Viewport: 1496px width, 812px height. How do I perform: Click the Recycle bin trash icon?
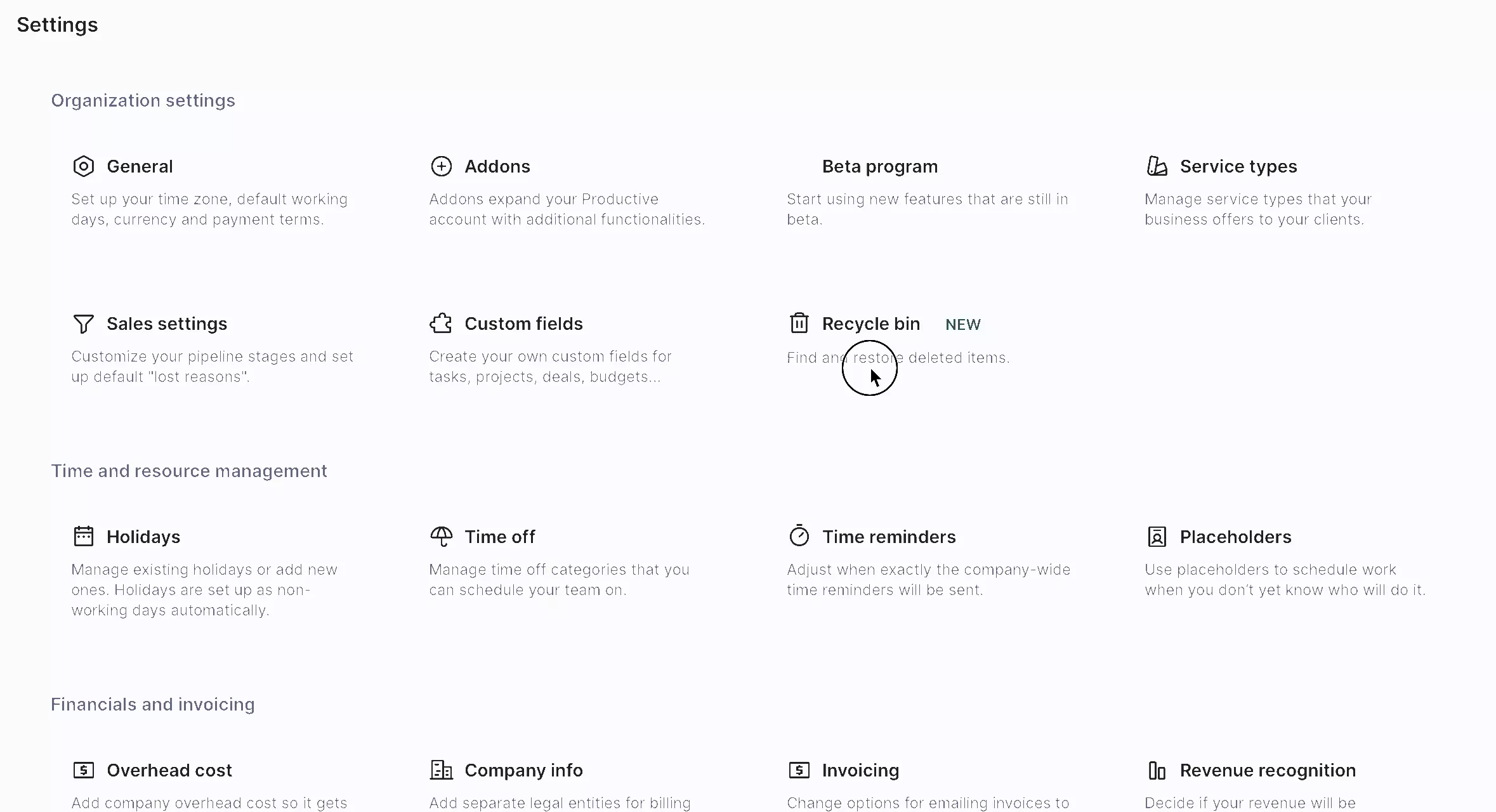[799, 323]
